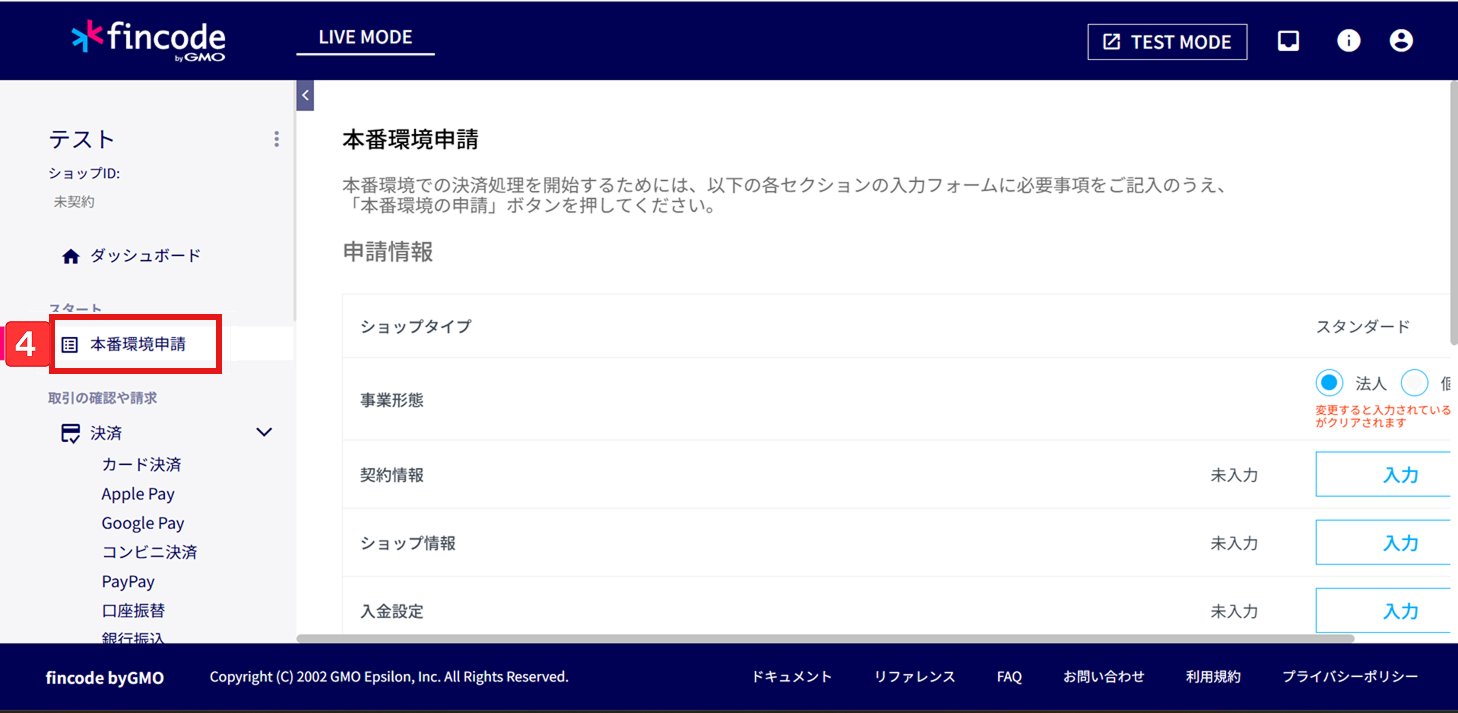This screenshot has height=713, width=1458.
Task: Click the 本番環境申請 list icon
Action: [70, 345]
